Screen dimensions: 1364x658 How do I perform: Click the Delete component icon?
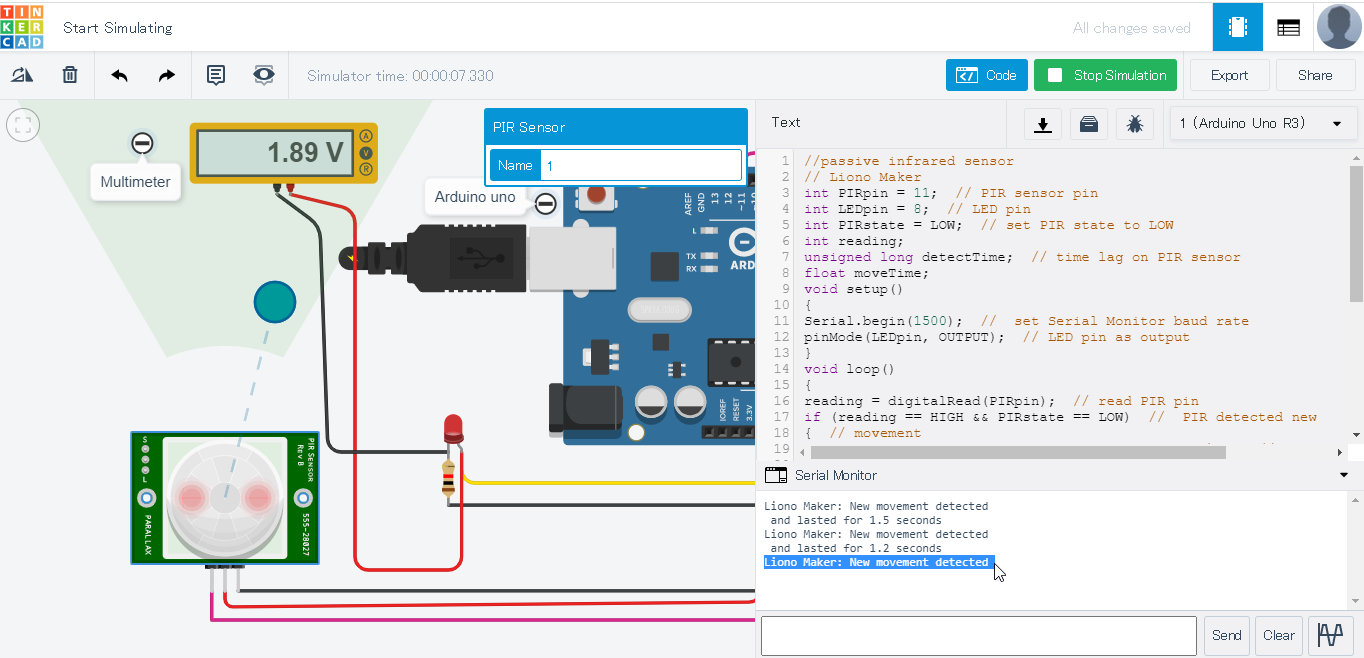[69, 74]
